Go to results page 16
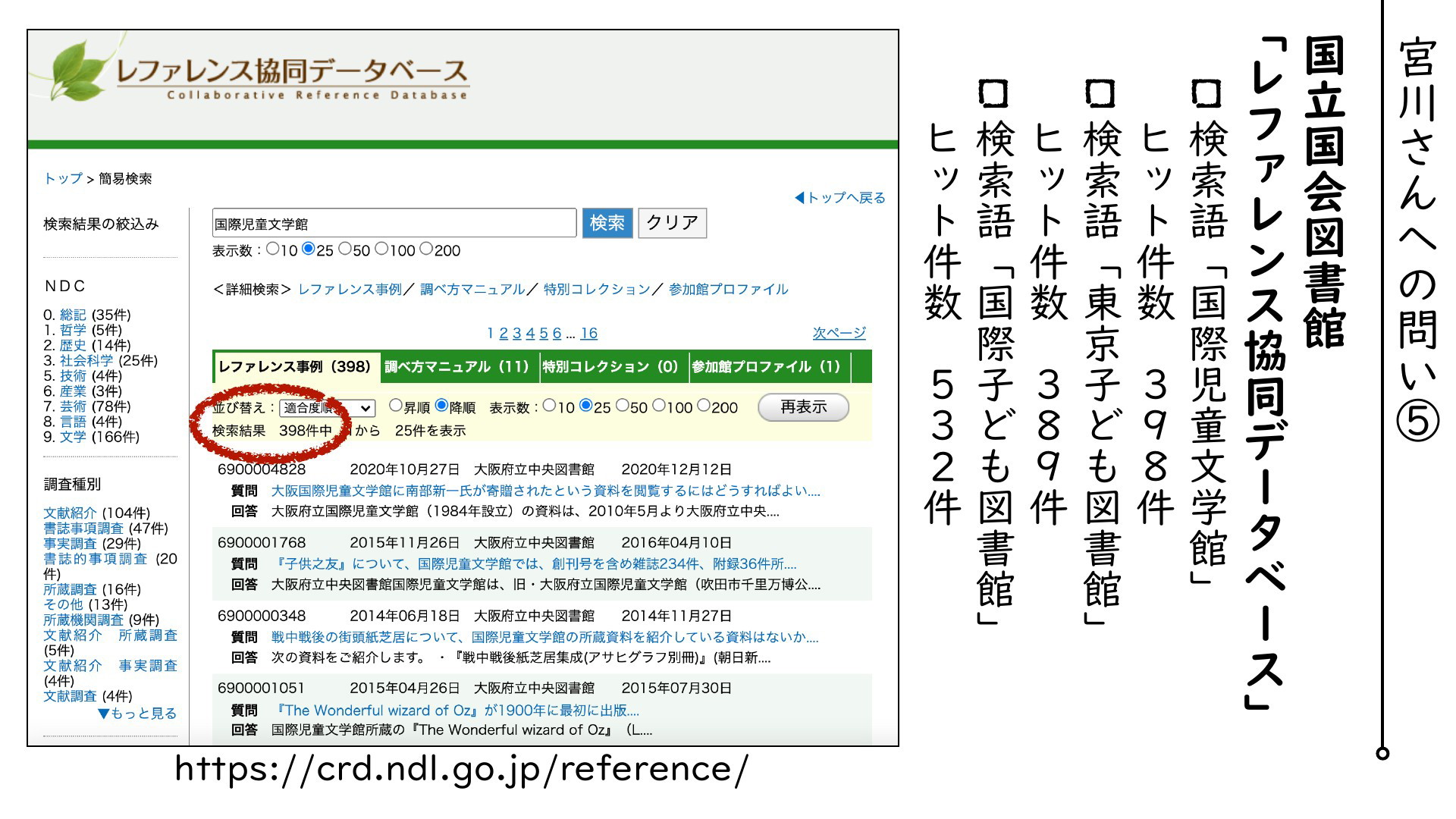Image resolution: width=1456 pixels, height=819 pixels. [x=589, y=334]
